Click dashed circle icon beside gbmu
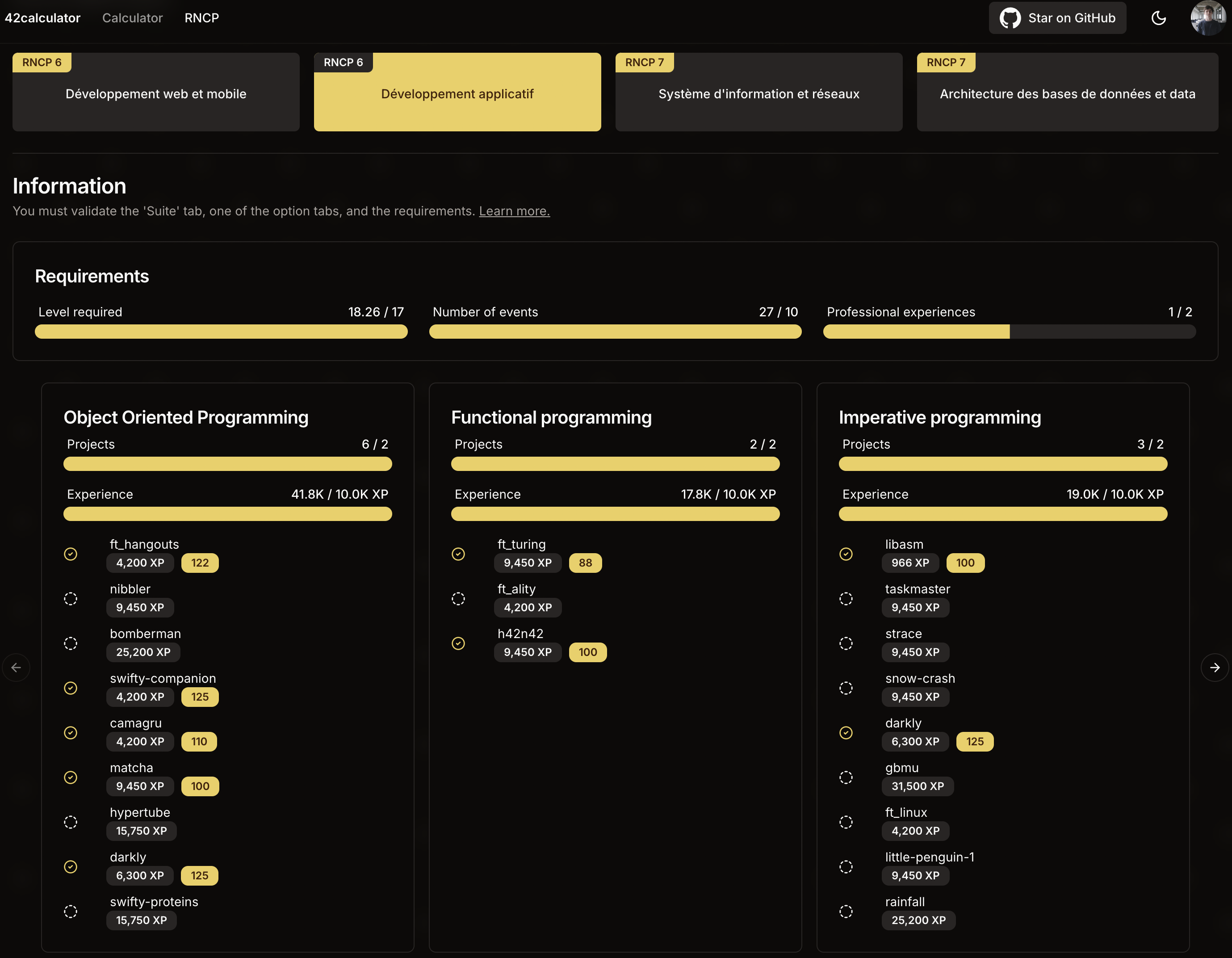This screenshot has height=958, width=1232. click(x=846, y=777)
